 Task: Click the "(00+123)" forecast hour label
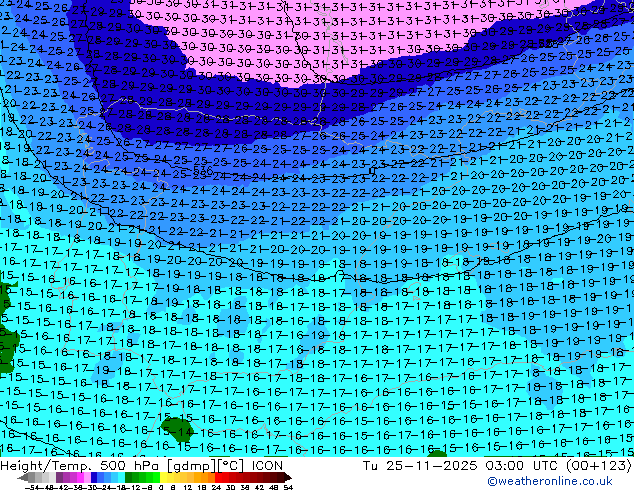pos(598,466)
